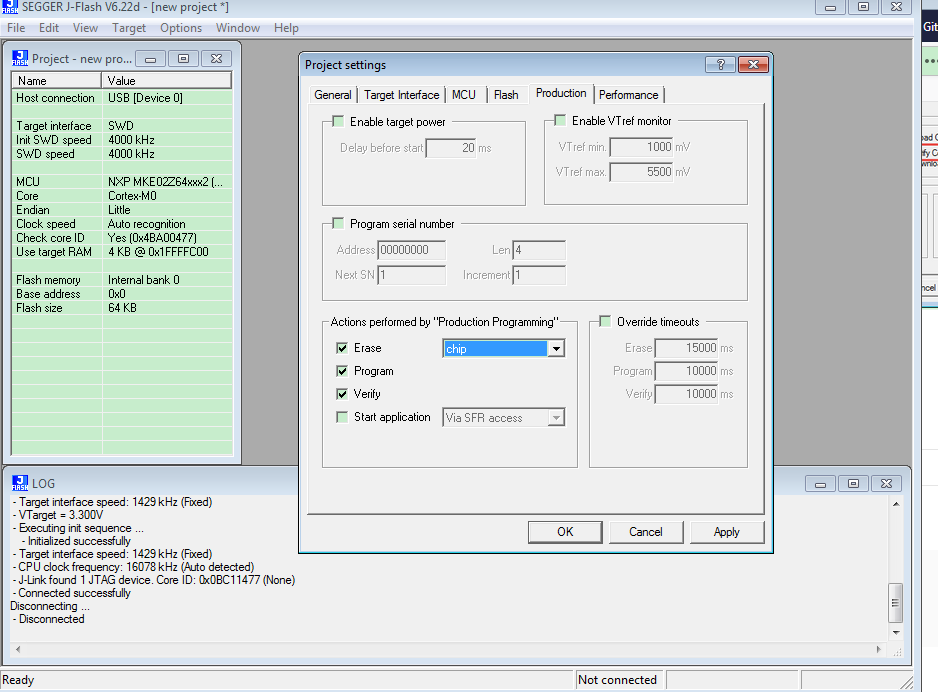Click the J-Flash icon in the Project window title

point(20,58)
